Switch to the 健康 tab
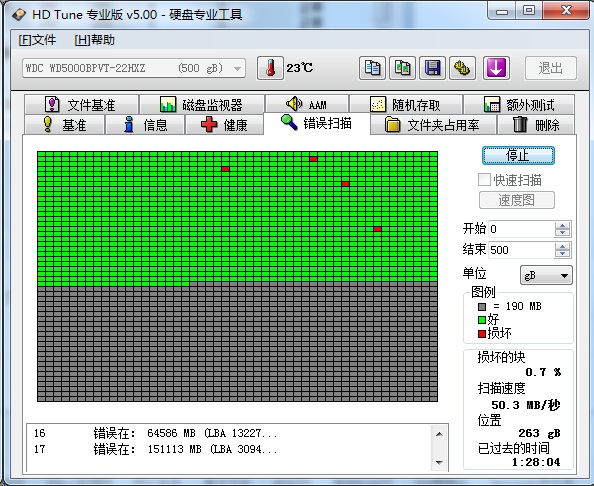This screenshot has width=594, height=486. click(x=224, y=125)
